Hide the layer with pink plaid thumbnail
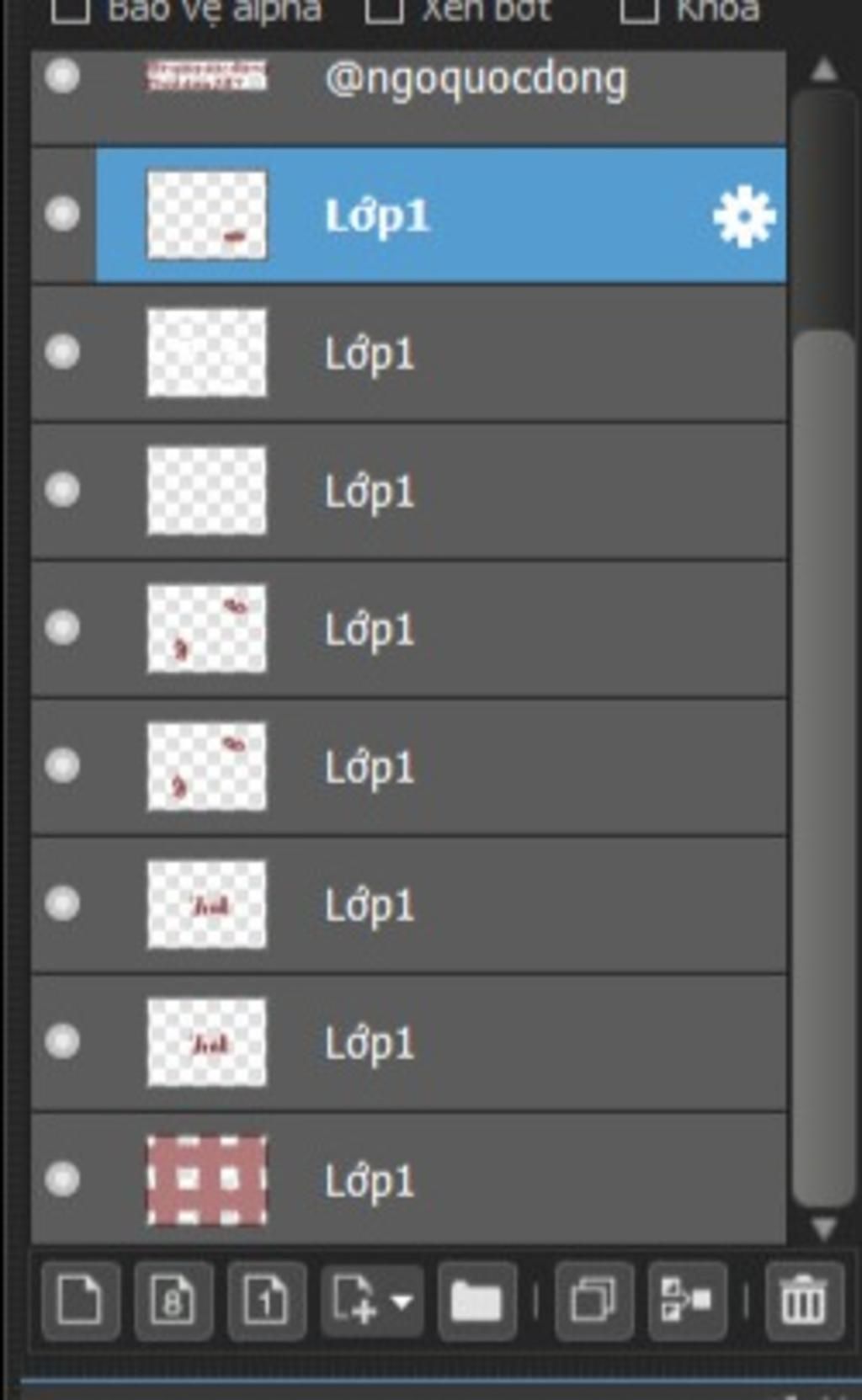 coord(62,1179)
